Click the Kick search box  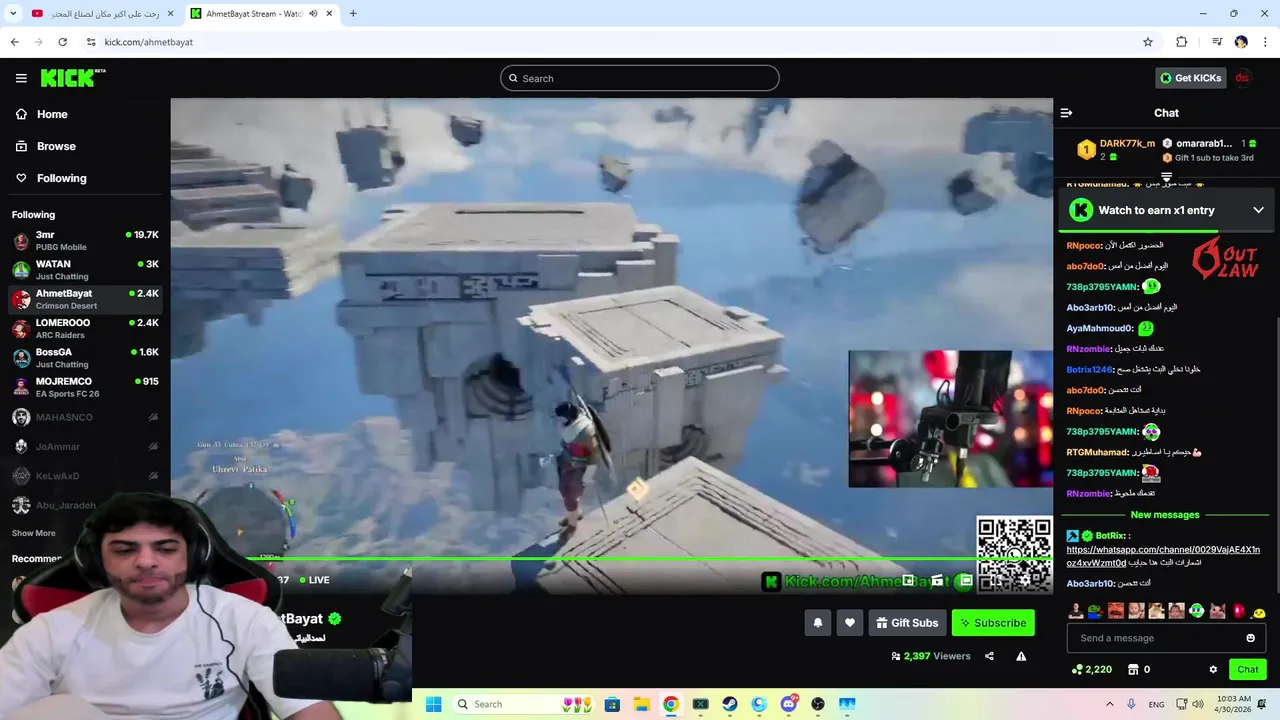coord(640,78)
